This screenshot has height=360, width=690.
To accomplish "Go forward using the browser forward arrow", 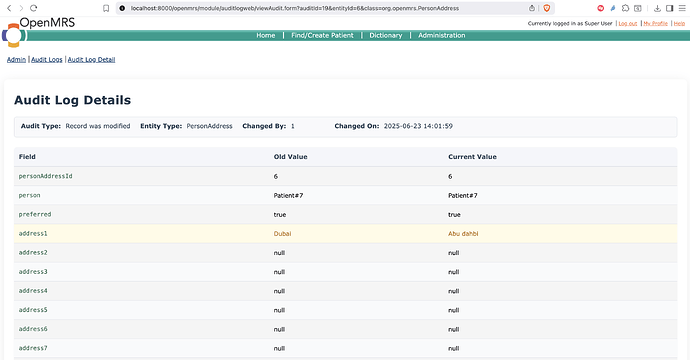I will (x=21, y=8).
